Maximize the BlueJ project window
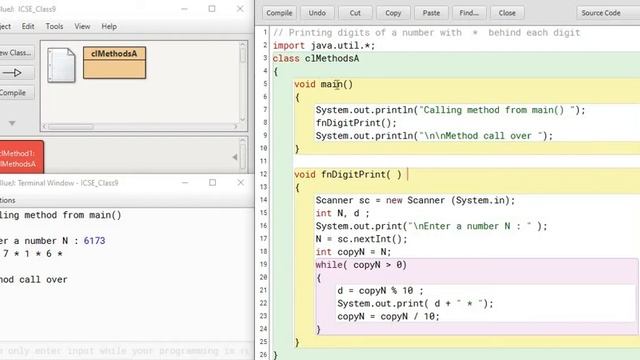This screenshot has width=640, height=360. [212, 9]
